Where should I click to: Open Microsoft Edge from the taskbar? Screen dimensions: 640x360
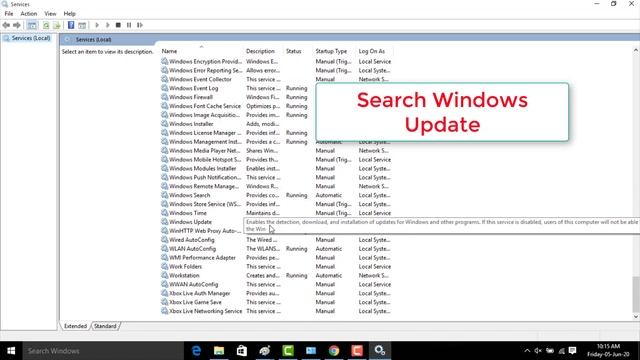tap(196, 351)
